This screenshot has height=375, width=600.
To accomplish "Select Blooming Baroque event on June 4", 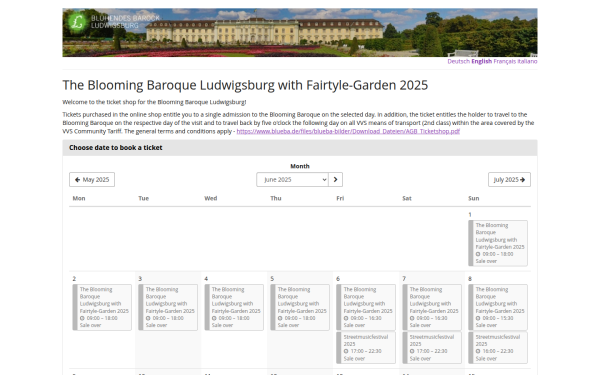I will (234, 307).
